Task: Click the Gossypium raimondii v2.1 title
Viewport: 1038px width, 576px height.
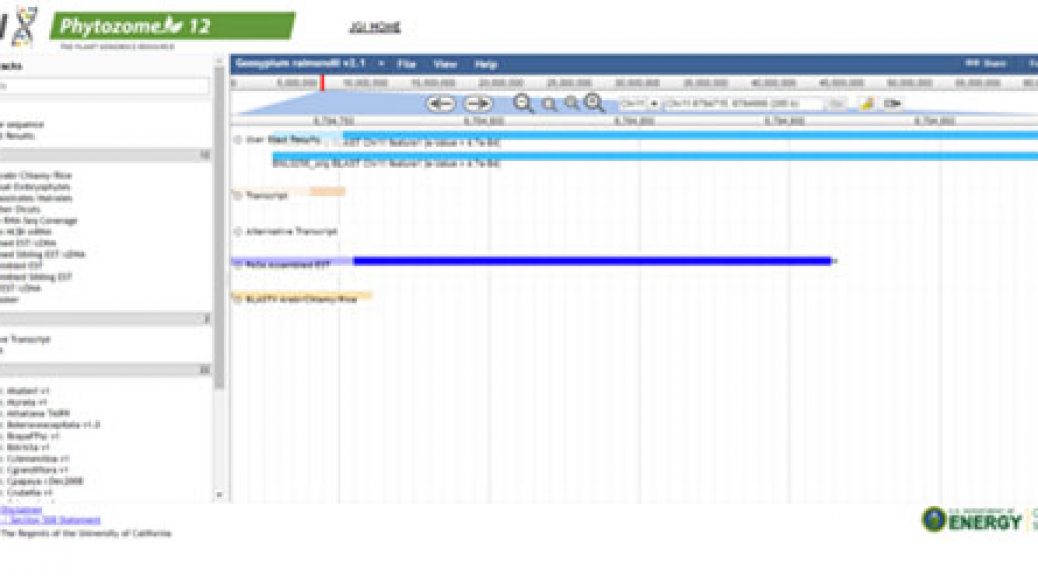Action: 301,64
